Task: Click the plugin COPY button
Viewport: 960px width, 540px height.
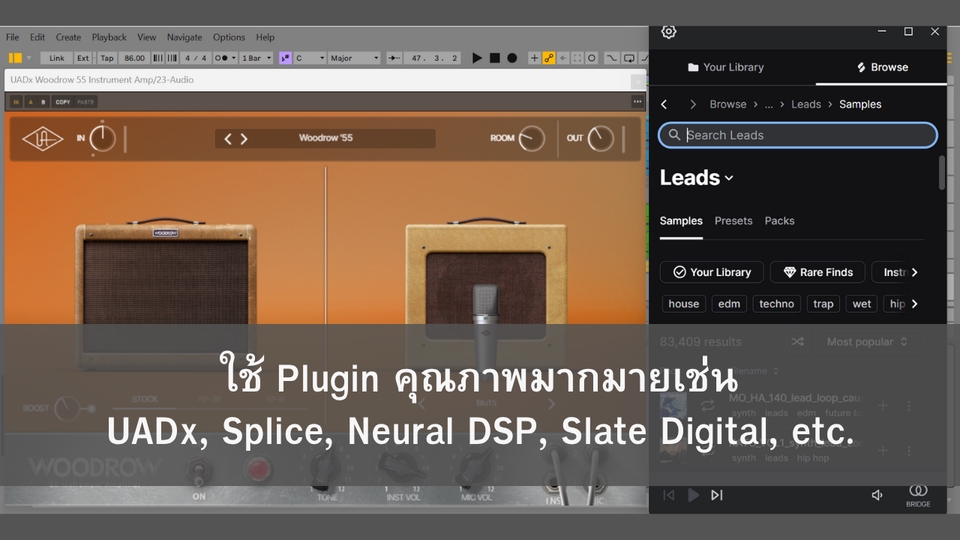Action: click(63, 102)
